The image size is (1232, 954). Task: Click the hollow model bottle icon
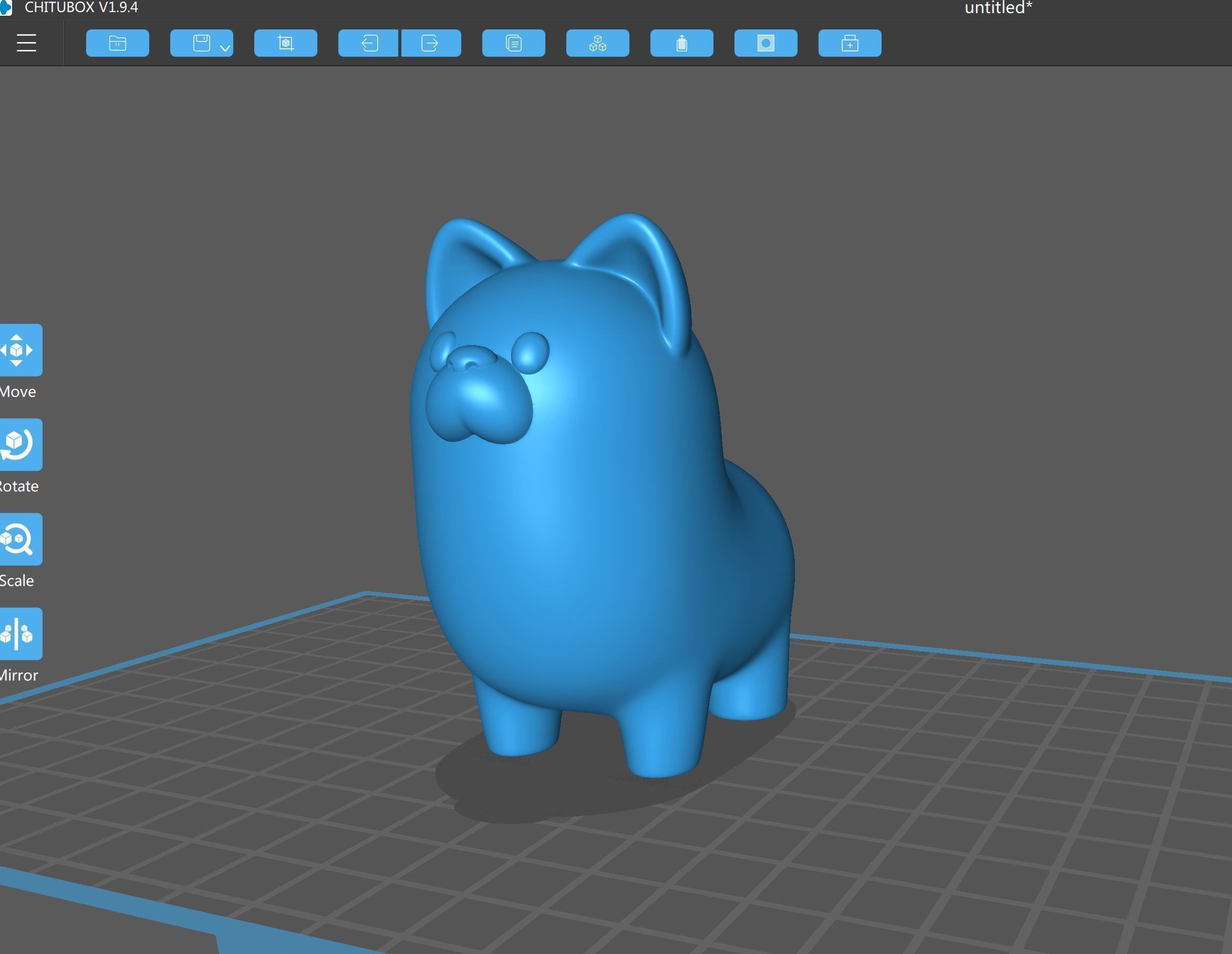(681, 43)
